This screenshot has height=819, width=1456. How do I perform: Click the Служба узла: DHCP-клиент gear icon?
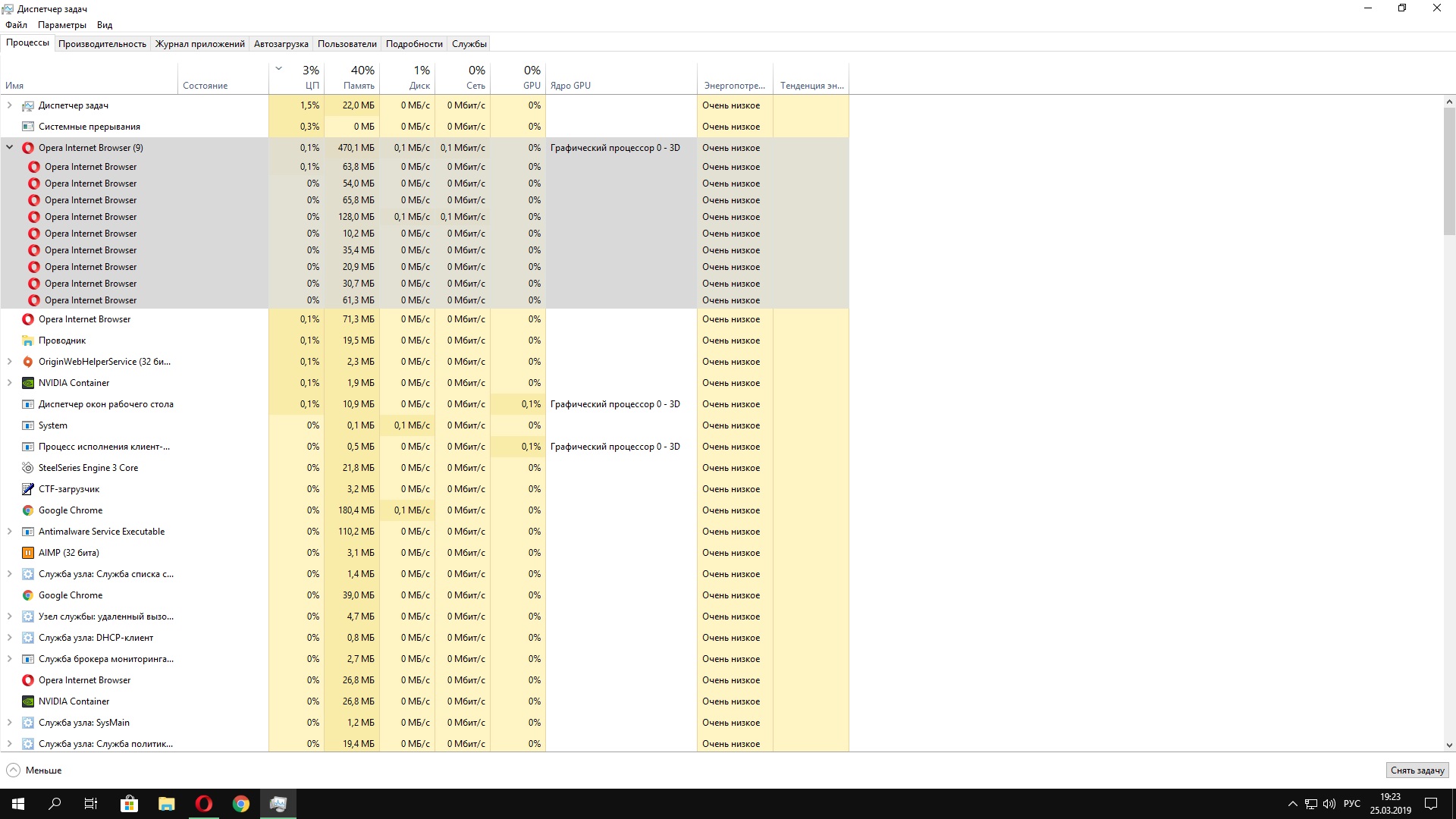coord(28,638)
